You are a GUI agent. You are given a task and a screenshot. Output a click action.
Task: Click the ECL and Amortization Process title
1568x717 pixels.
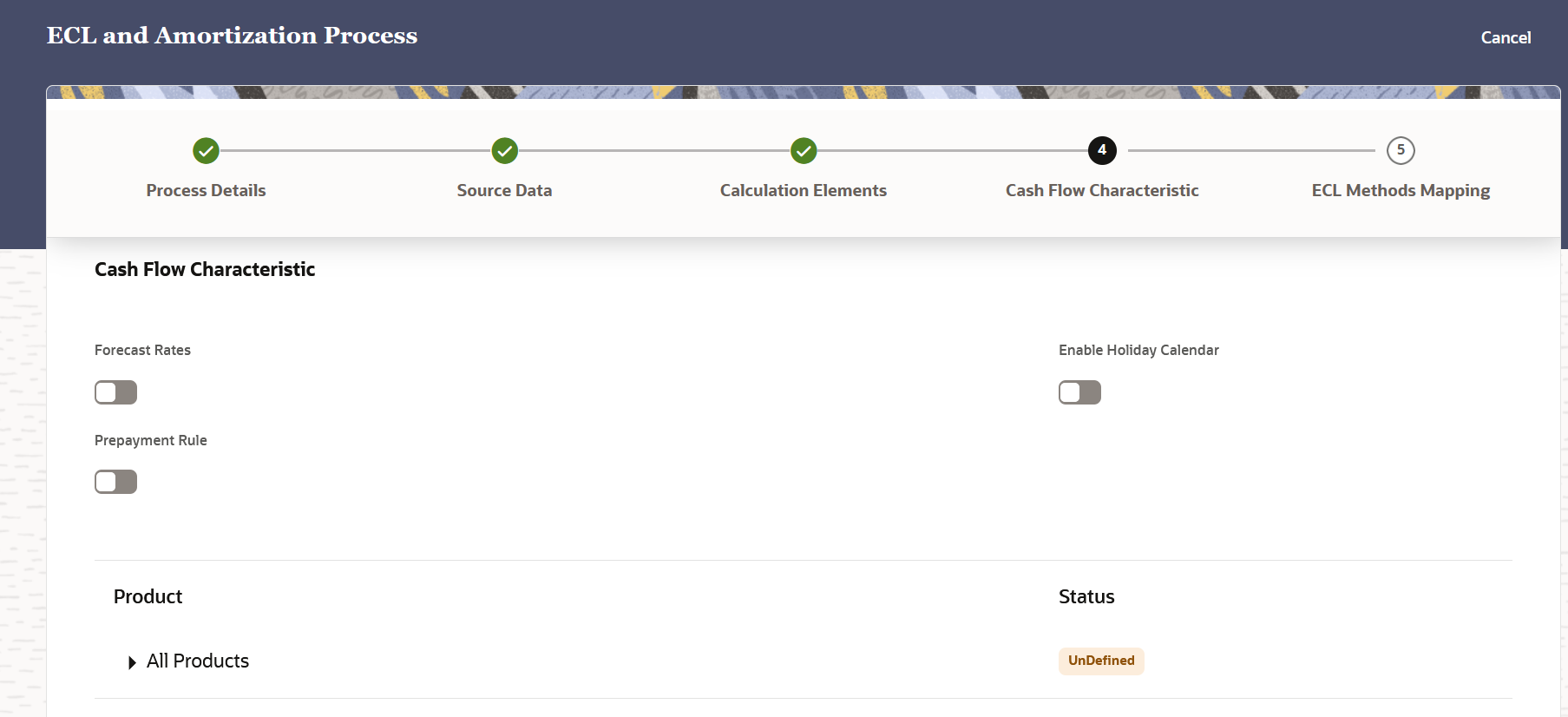tap(232, 36)
